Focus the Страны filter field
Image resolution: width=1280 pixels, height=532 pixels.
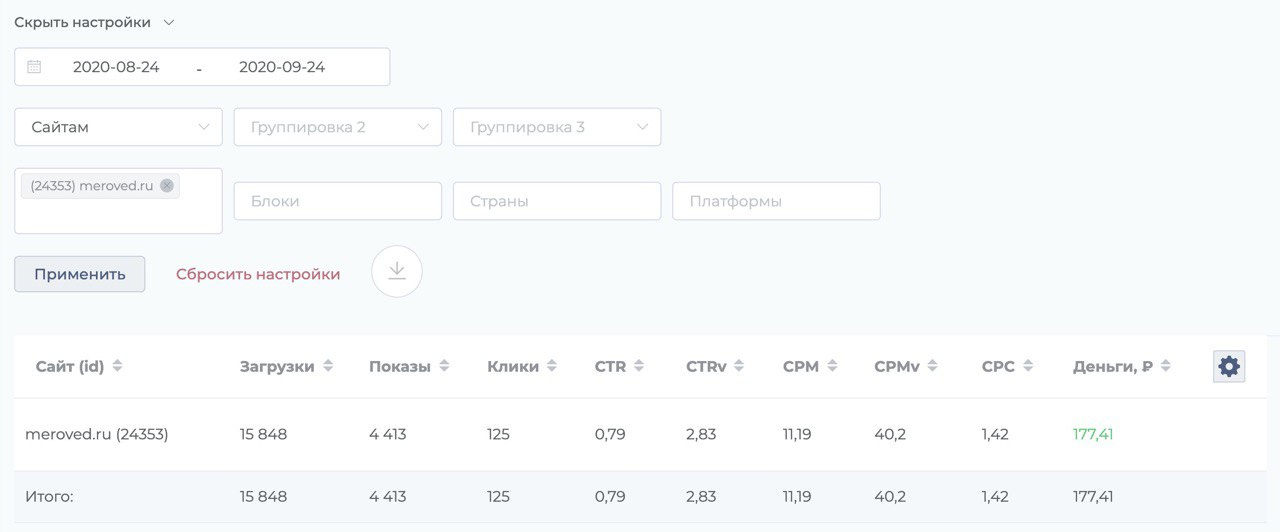pyautogui.click(x=556, y=201)
